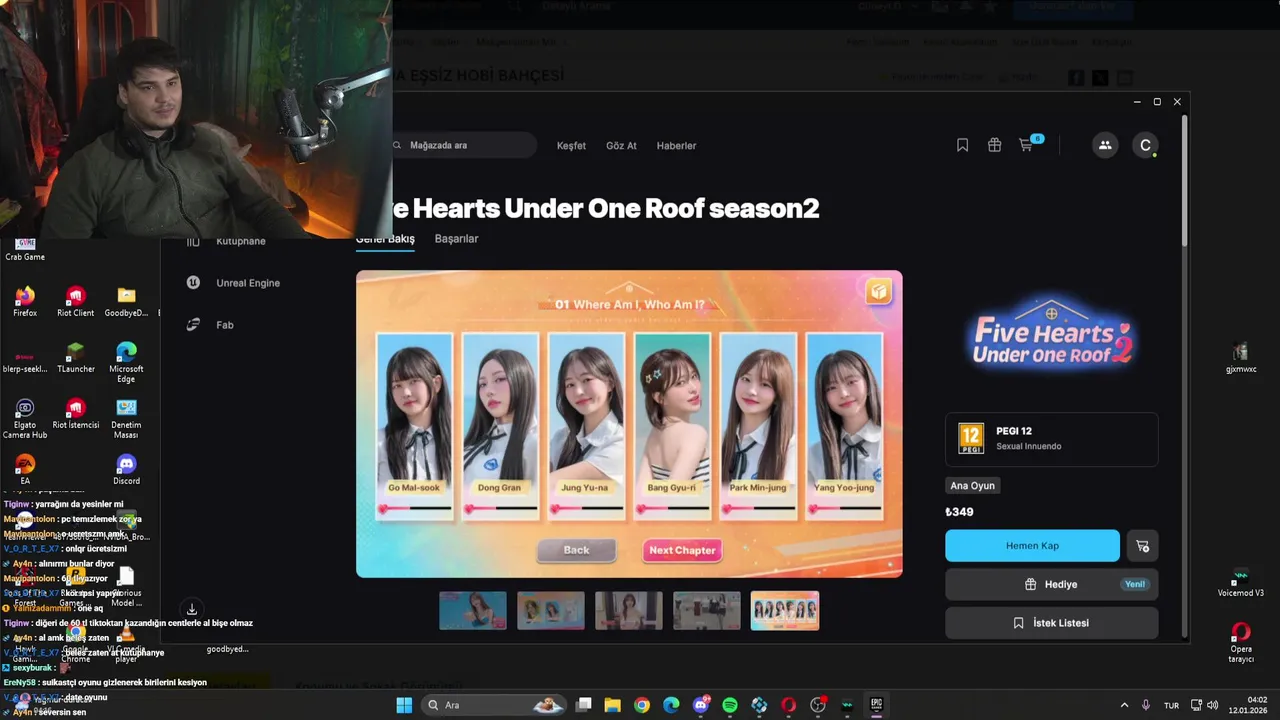Image resolution: width=1280 pixels, height=720 pixels.
Task: Open Keşfet in store navigation
Action: pyautogui.click(x=571, y=146)
